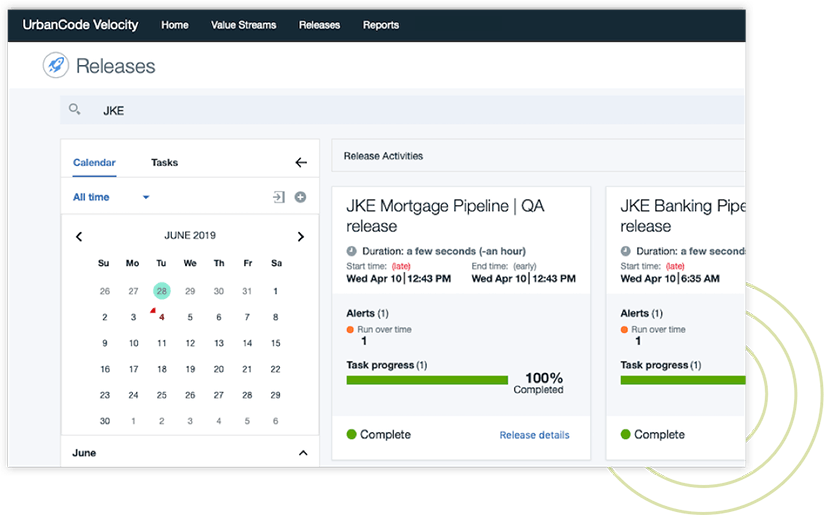Image resolution: width=824 pixels, height=515 pixels.
Task: Collapse panel with the left arrow icon
Action: (301, 162)
